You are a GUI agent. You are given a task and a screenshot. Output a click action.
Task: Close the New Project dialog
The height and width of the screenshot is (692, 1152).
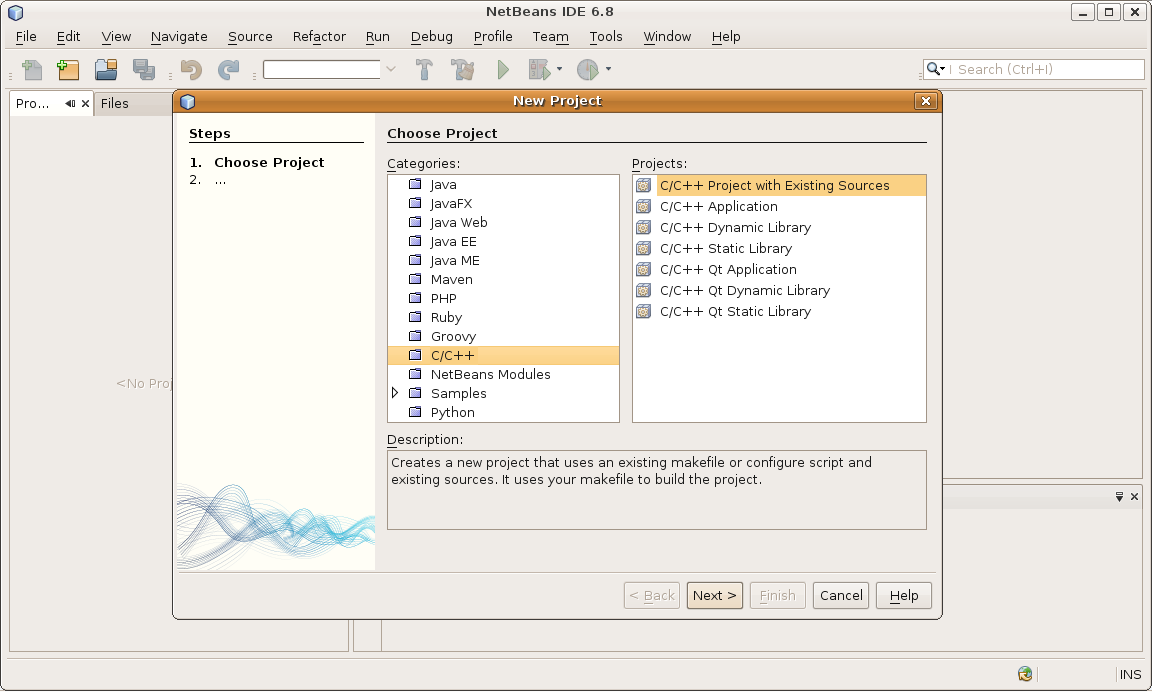point(926,101)
